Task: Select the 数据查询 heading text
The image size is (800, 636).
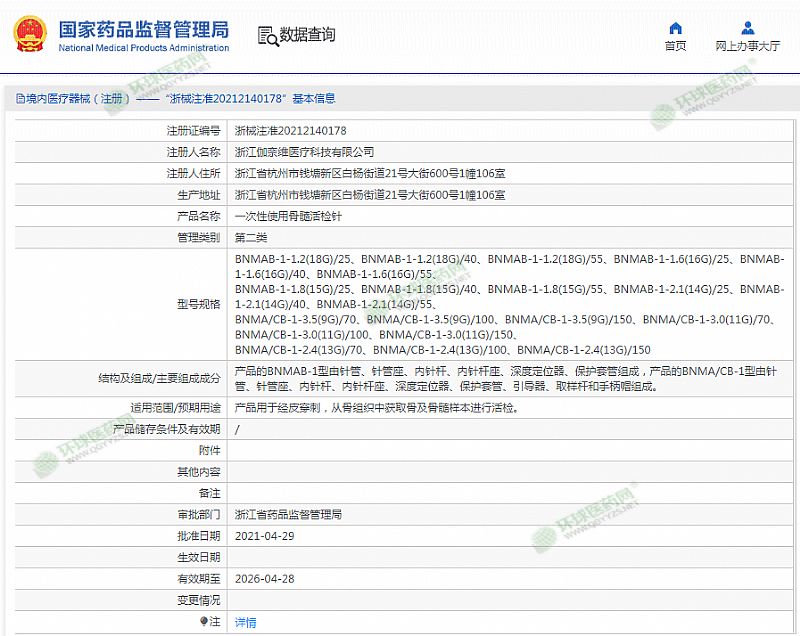Action: (307, 35)
